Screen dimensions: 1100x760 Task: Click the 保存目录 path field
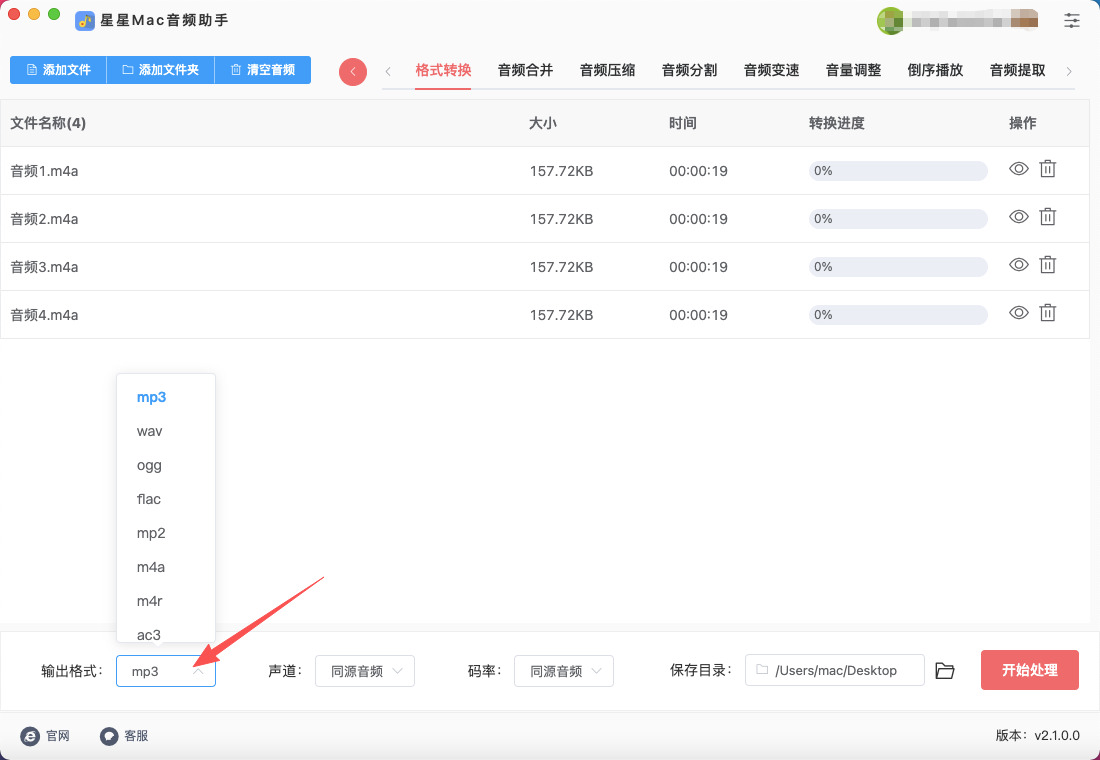pyautogui.click(x=835, y=671)
